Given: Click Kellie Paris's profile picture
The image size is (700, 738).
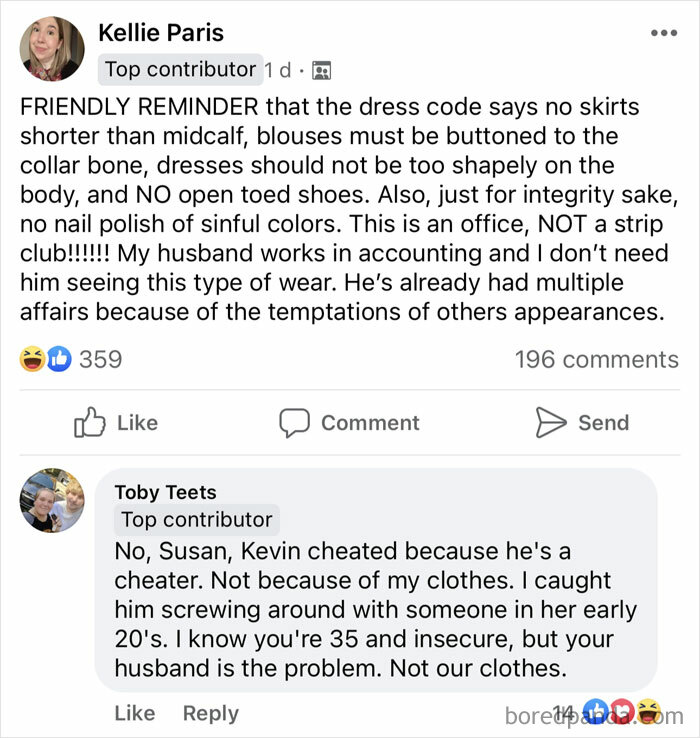Looking at the screenshot, I should [52, 48].
